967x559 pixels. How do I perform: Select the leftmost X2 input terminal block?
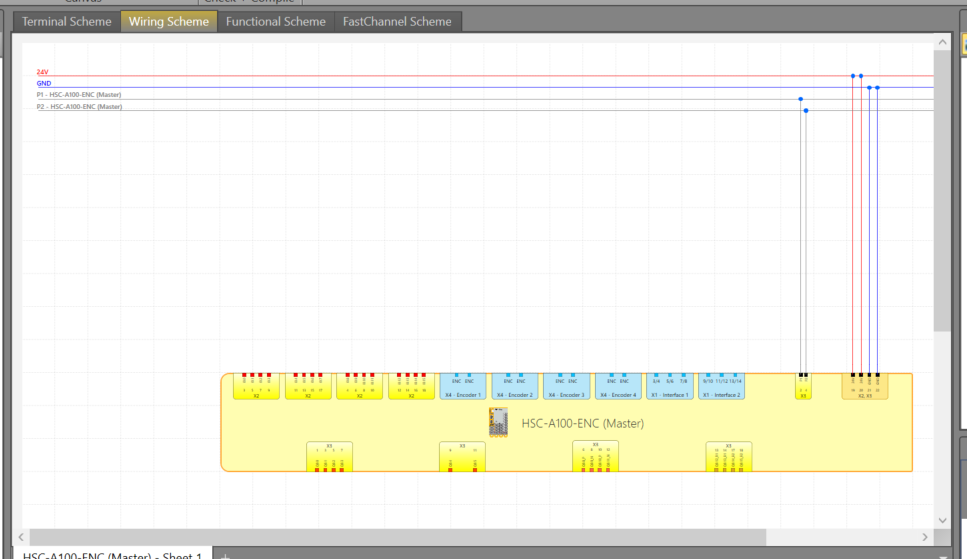point(257,386)
